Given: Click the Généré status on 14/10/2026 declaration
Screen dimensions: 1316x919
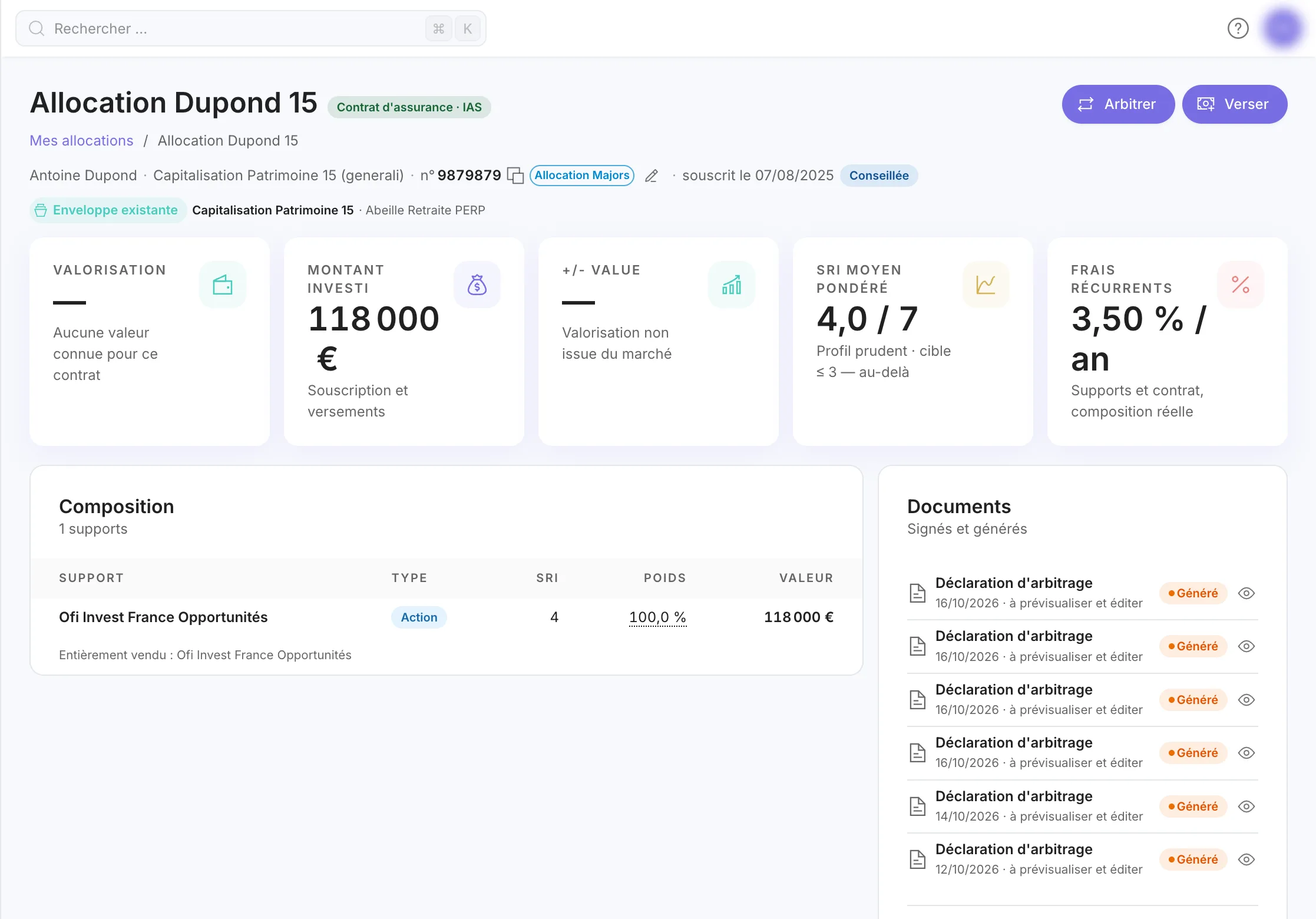Looking at the screenshot, I should 1193,806.
